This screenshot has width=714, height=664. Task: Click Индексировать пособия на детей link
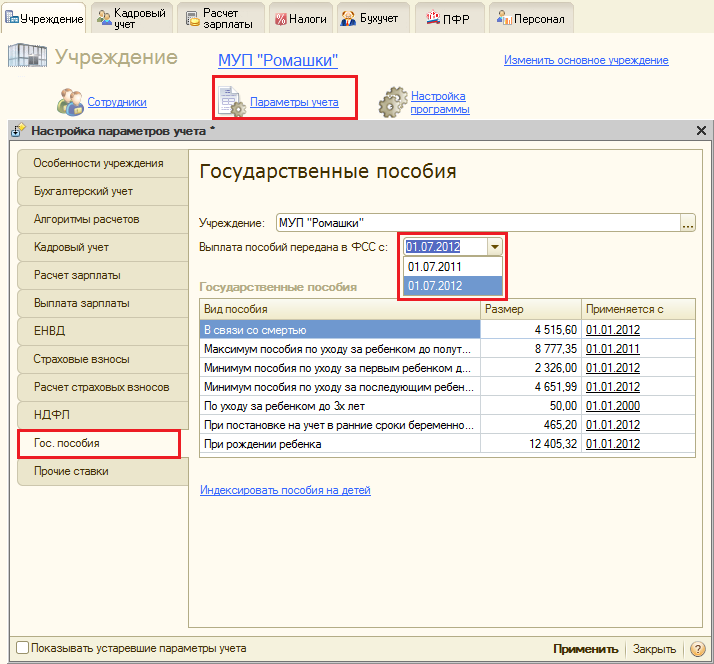click(x=285, y=490)
